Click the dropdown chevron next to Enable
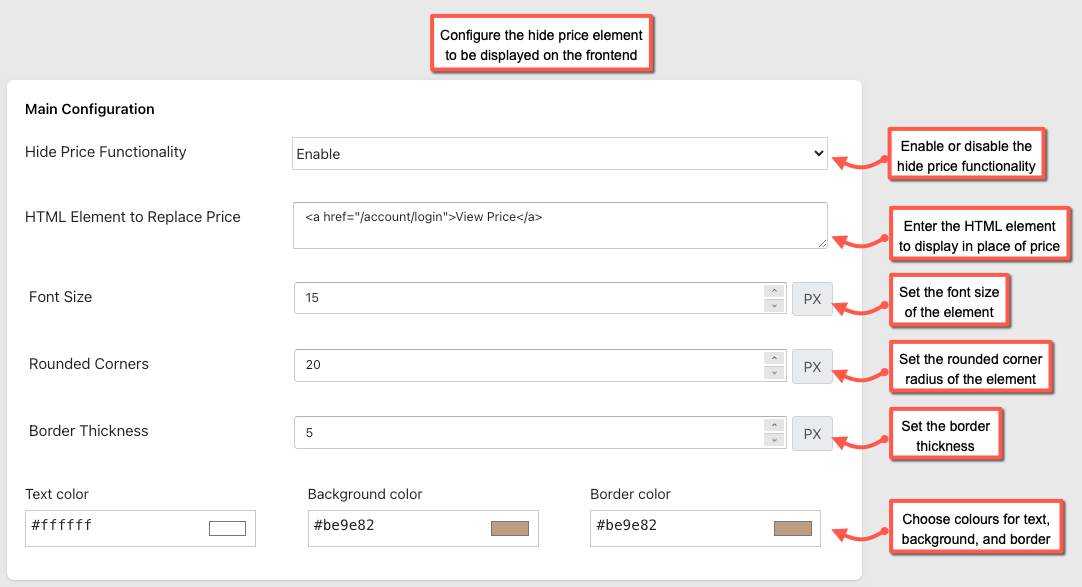1082x587 pixels. [x=818, y=153]
